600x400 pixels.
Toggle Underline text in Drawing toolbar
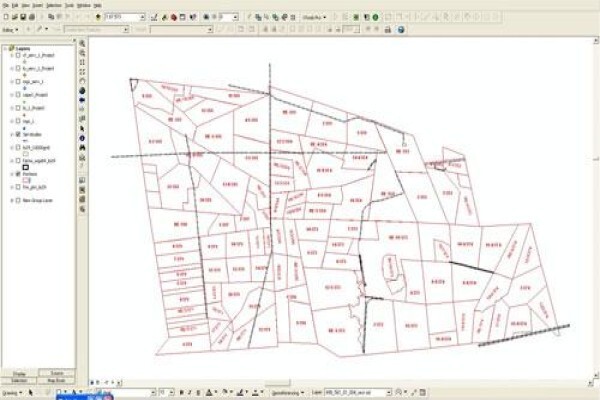(198, 393)
